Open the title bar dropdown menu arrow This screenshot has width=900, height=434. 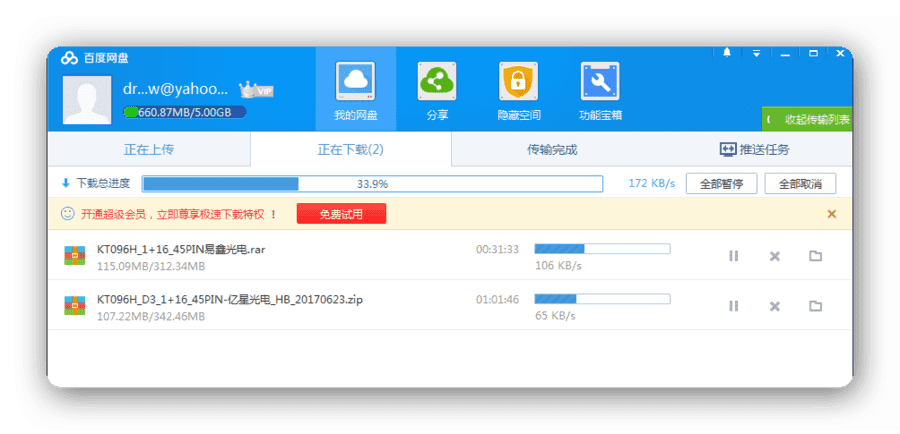756,53
